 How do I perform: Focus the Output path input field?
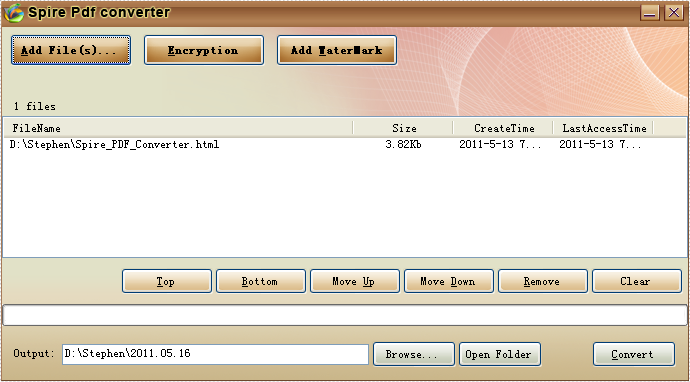pyautogui.click(x=215, y=354)
